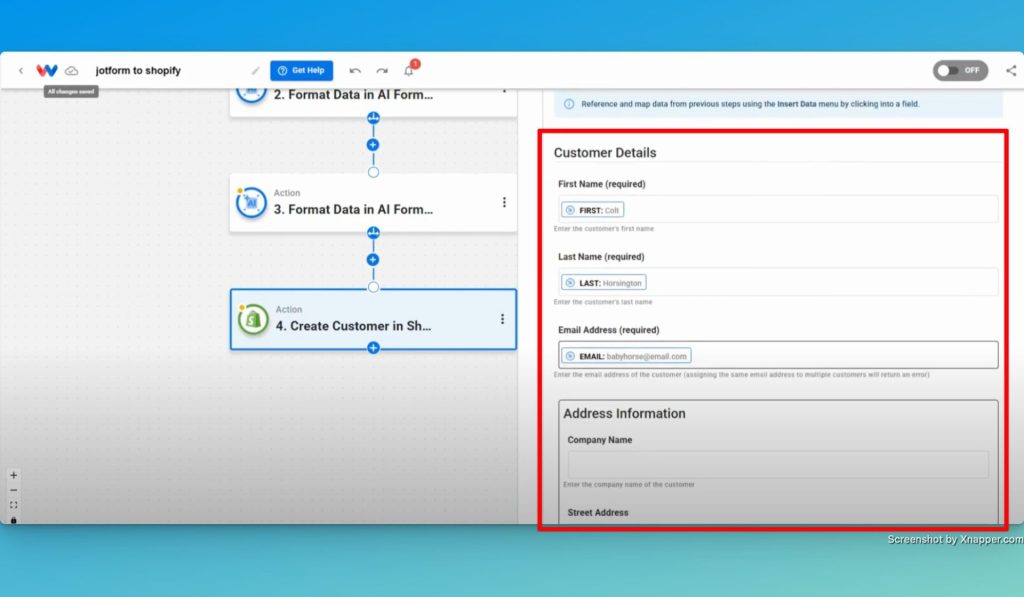Zoom out on the canvas
Image resolution: width=1024 pixels, height=597 pixels.
(x=14, y=491)
